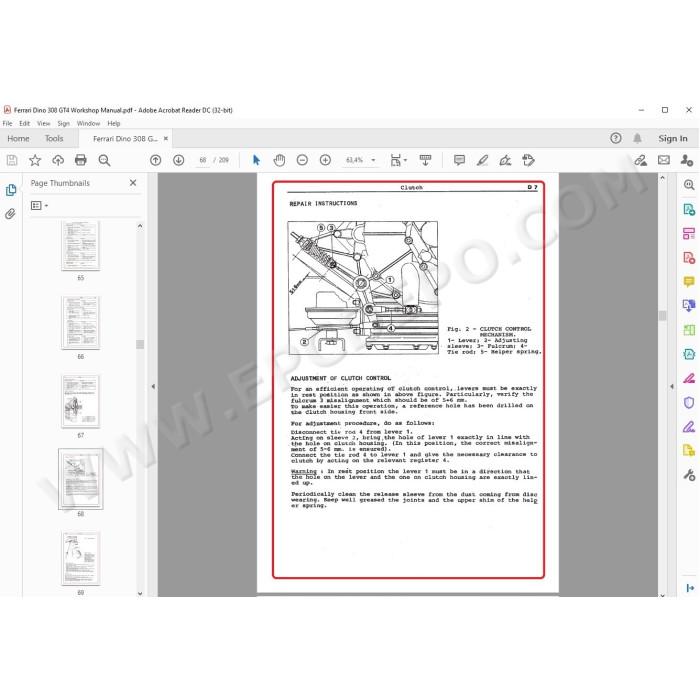Open the Compress PDF tool
700x700 pixels.
point(689,354)
